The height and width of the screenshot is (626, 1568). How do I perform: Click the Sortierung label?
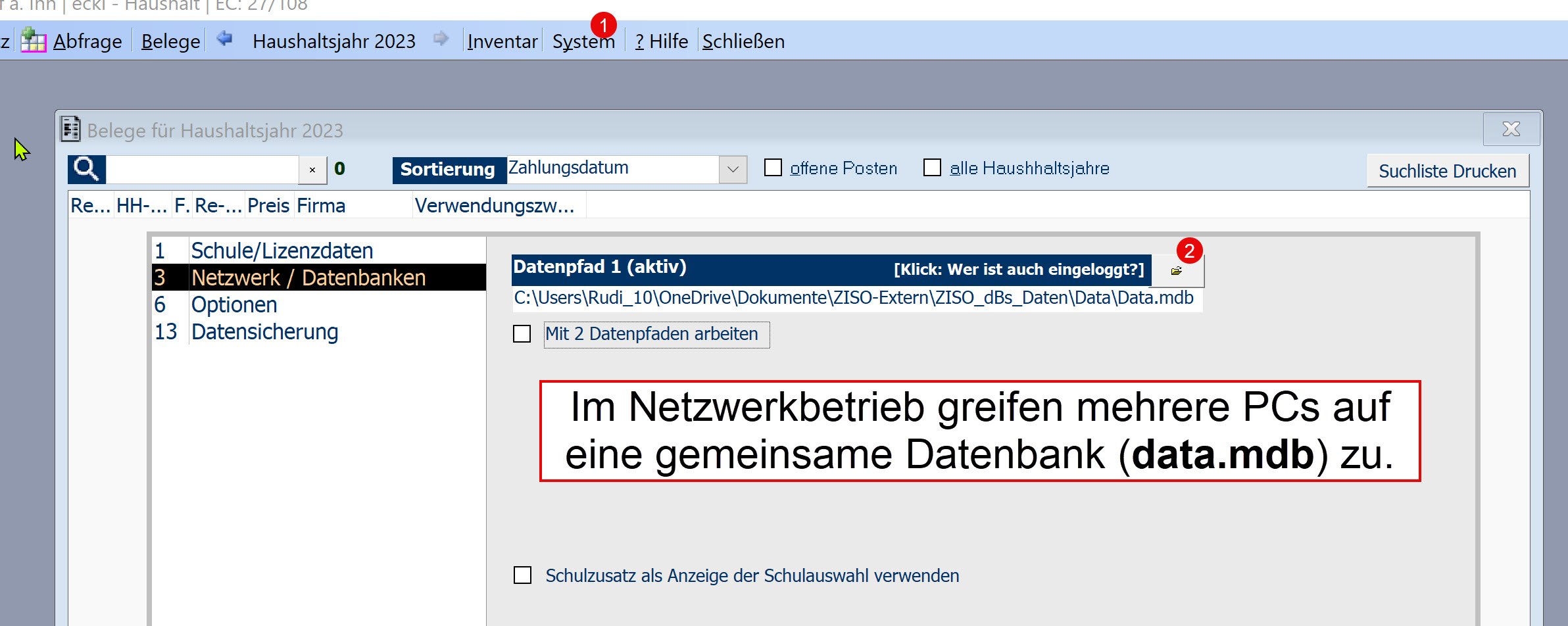pyautogui.click(x=449, y=170)
